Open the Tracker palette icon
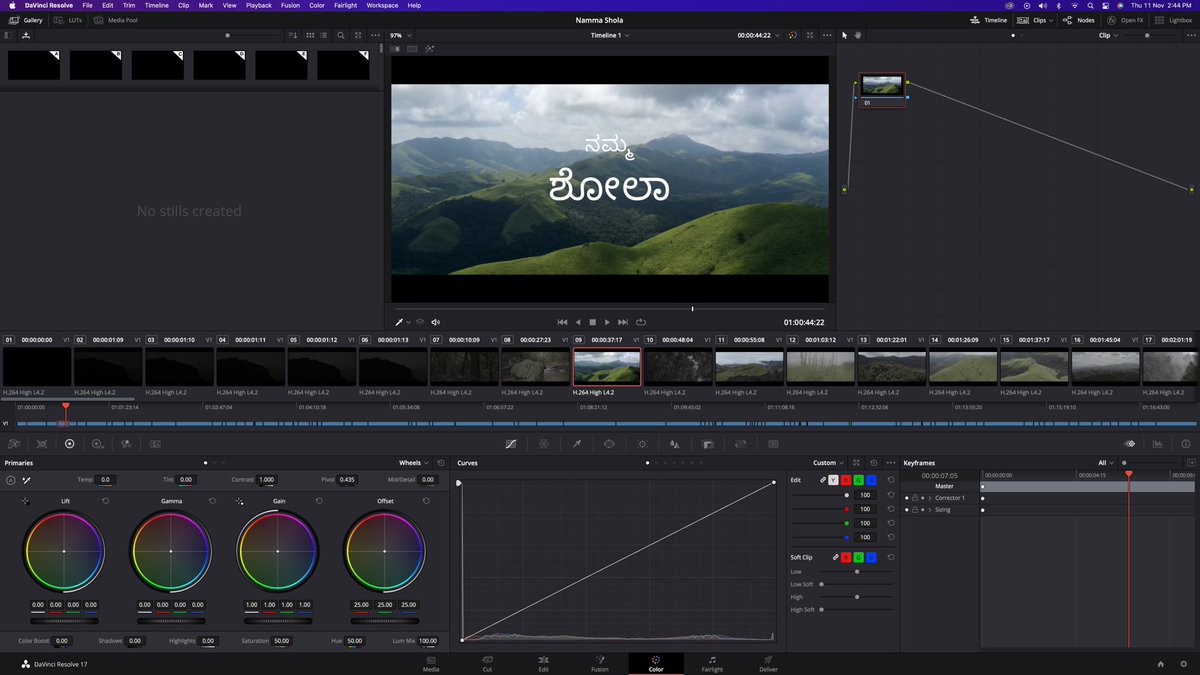The image size is (1200, 675). pyautogui.click(x=642, y=443)
